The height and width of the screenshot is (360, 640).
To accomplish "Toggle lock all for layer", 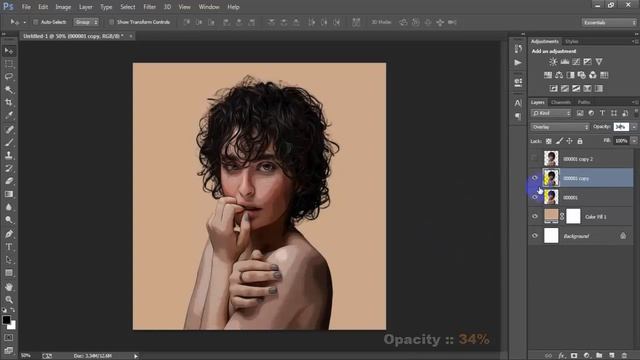I will pyautogui.click(x=580, y=141).
